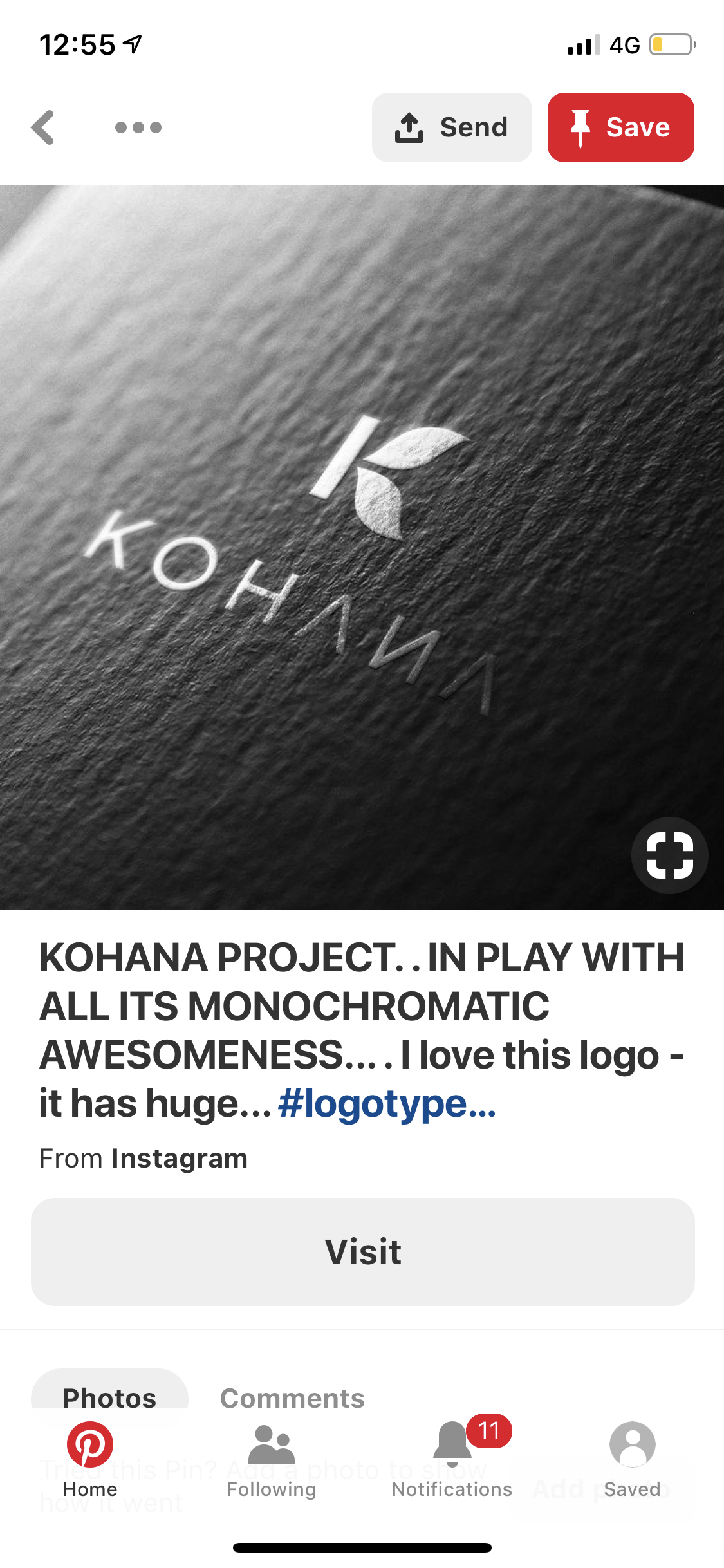Open the visual search lens icon
Screen dimensions: 724x1568
[x=669, y=855]
